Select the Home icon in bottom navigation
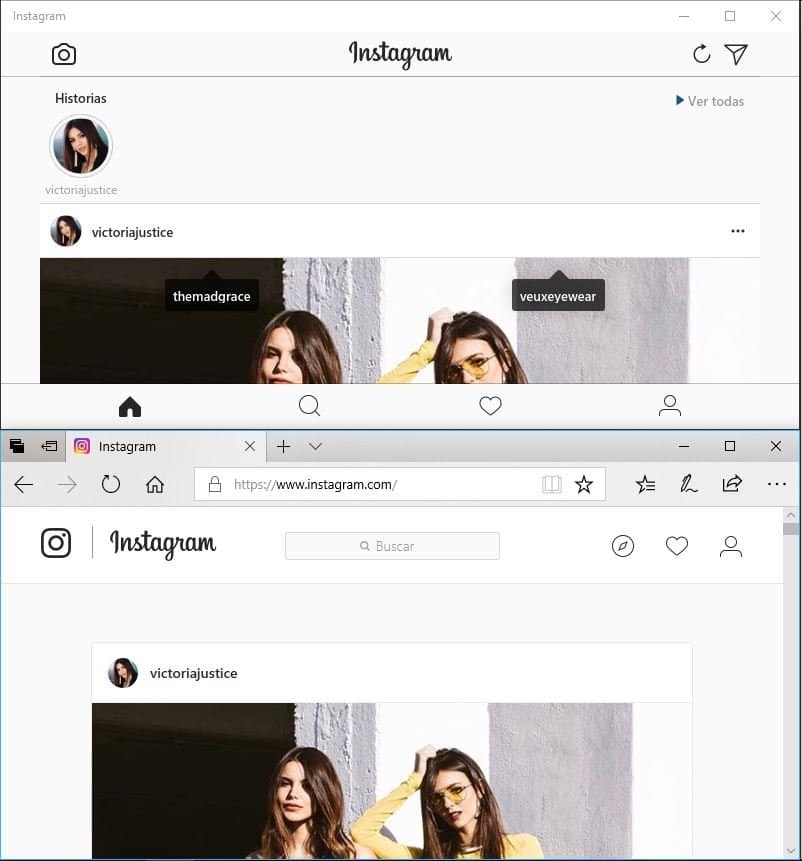Viewport: 802px width, 861px height. point(129,406)
